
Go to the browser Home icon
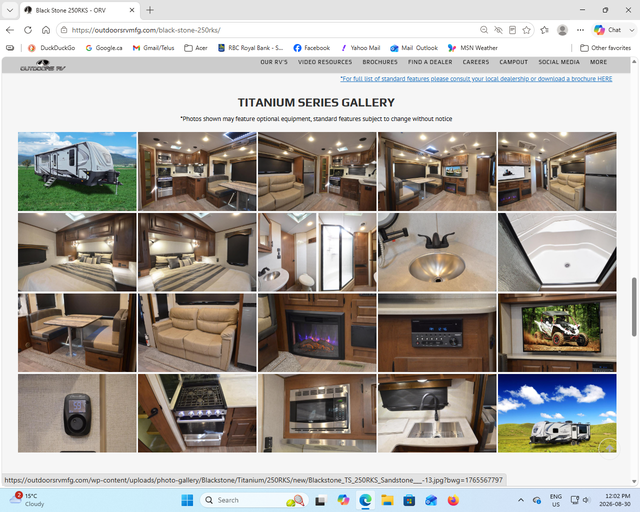click(46, 30)
